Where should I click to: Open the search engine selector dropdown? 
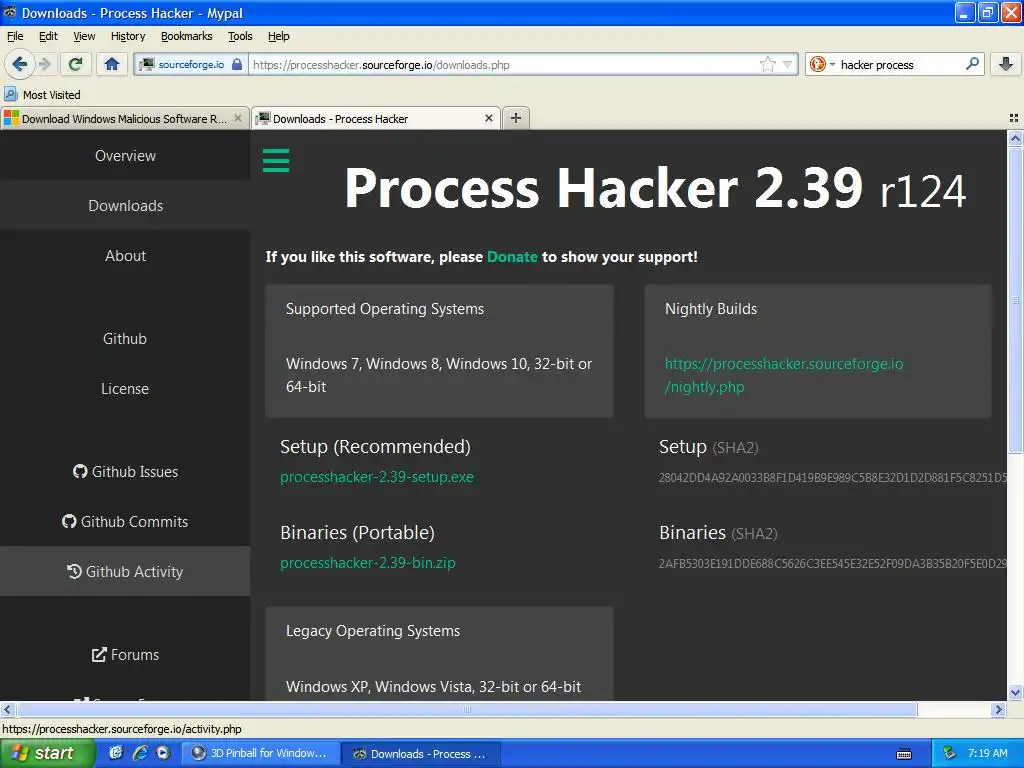822,64
